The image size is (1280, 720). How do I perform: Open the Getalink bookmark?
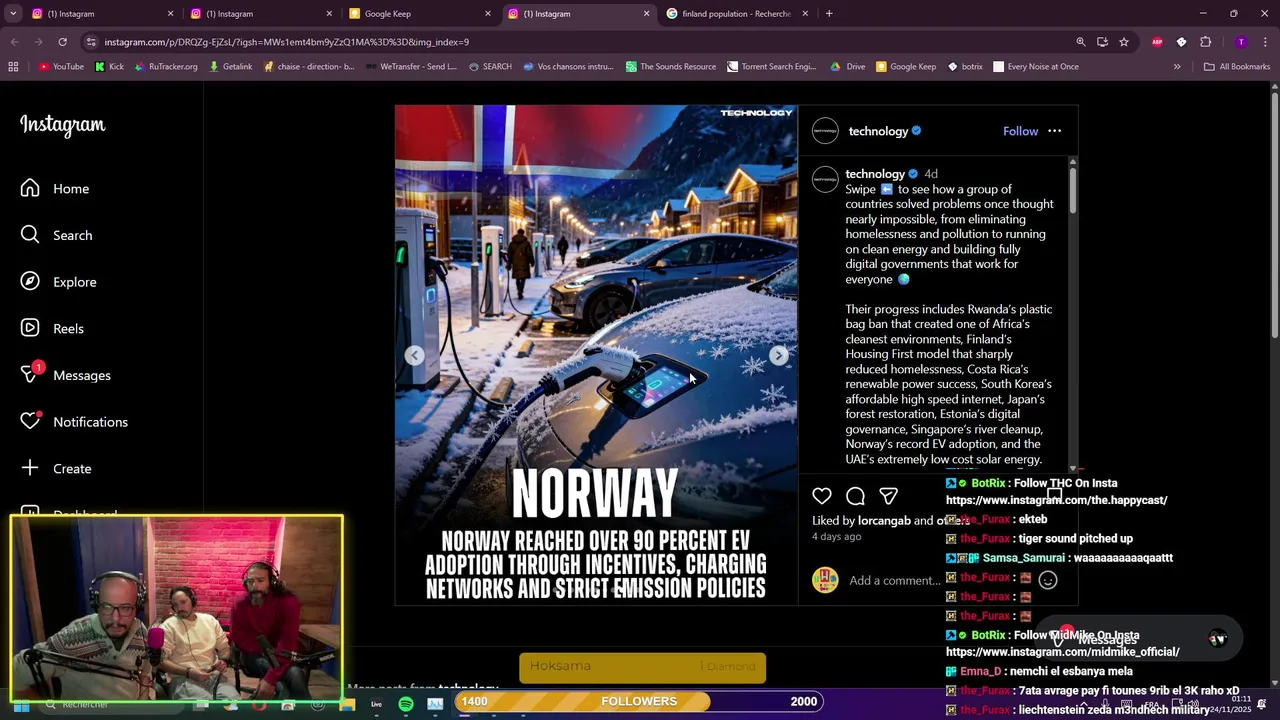click(x=230, y=67)
